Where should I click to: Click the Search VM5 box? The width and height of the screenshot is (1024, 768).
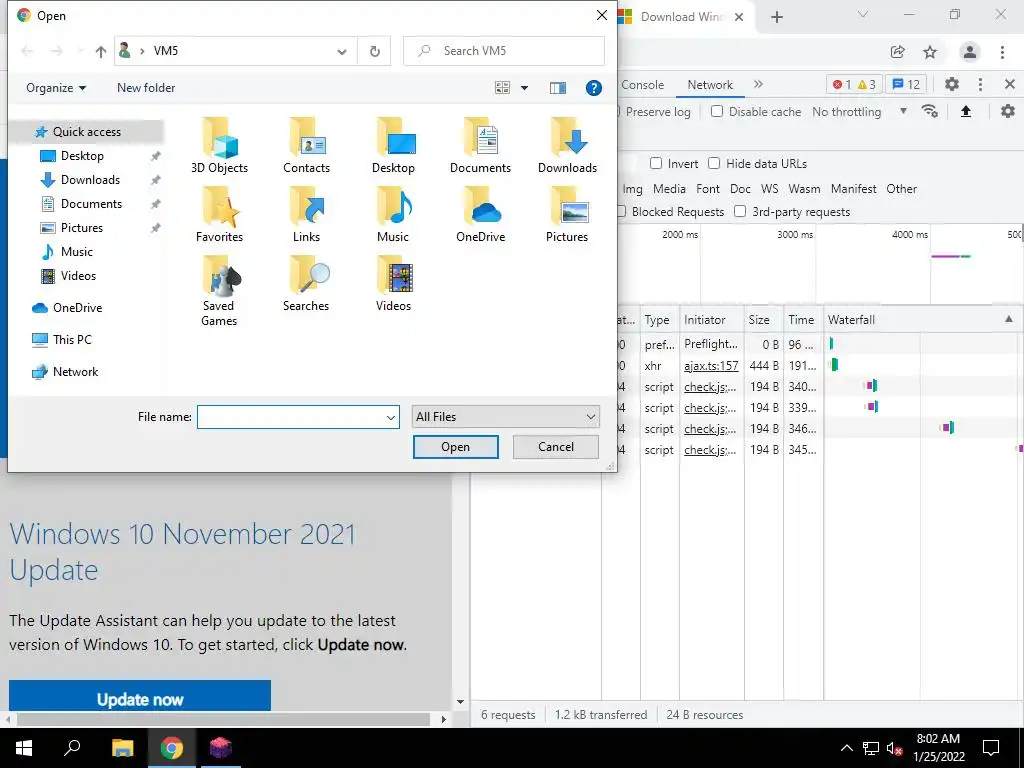click(x=504, y=51)
